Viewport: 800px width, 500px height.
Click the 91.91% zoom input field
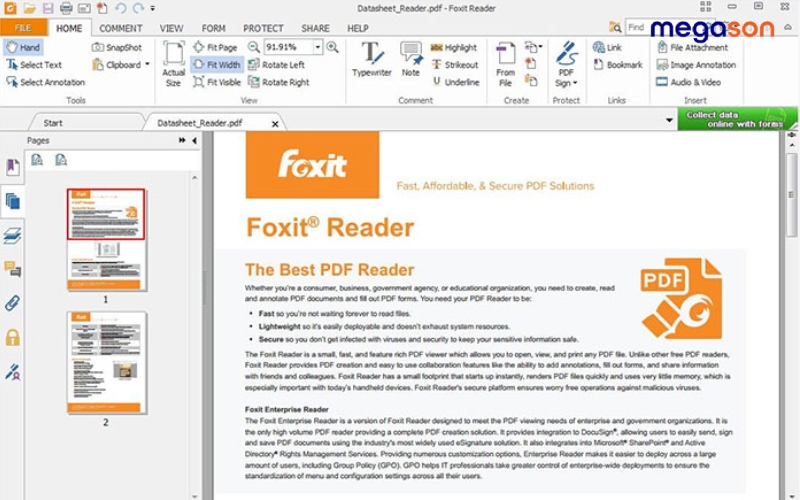click(288, 47)
